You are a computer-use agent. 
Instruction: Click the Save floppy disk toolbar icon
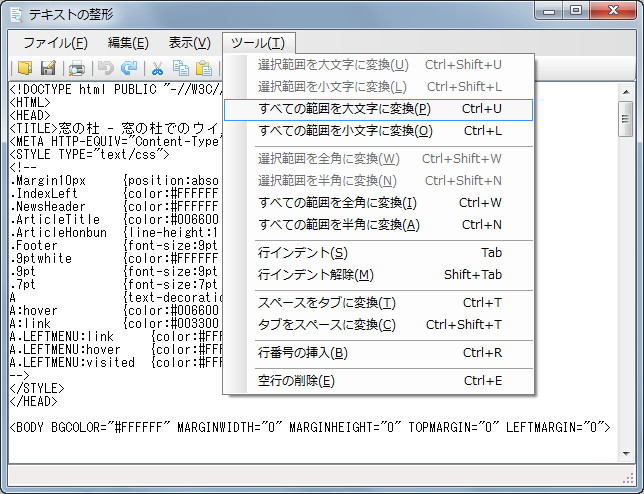48,68
